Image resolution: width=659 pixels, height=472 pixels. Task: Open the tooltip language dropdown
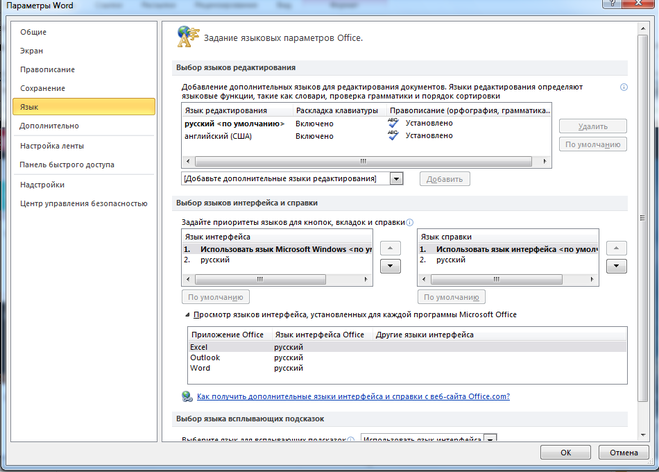tap(490, 439)
